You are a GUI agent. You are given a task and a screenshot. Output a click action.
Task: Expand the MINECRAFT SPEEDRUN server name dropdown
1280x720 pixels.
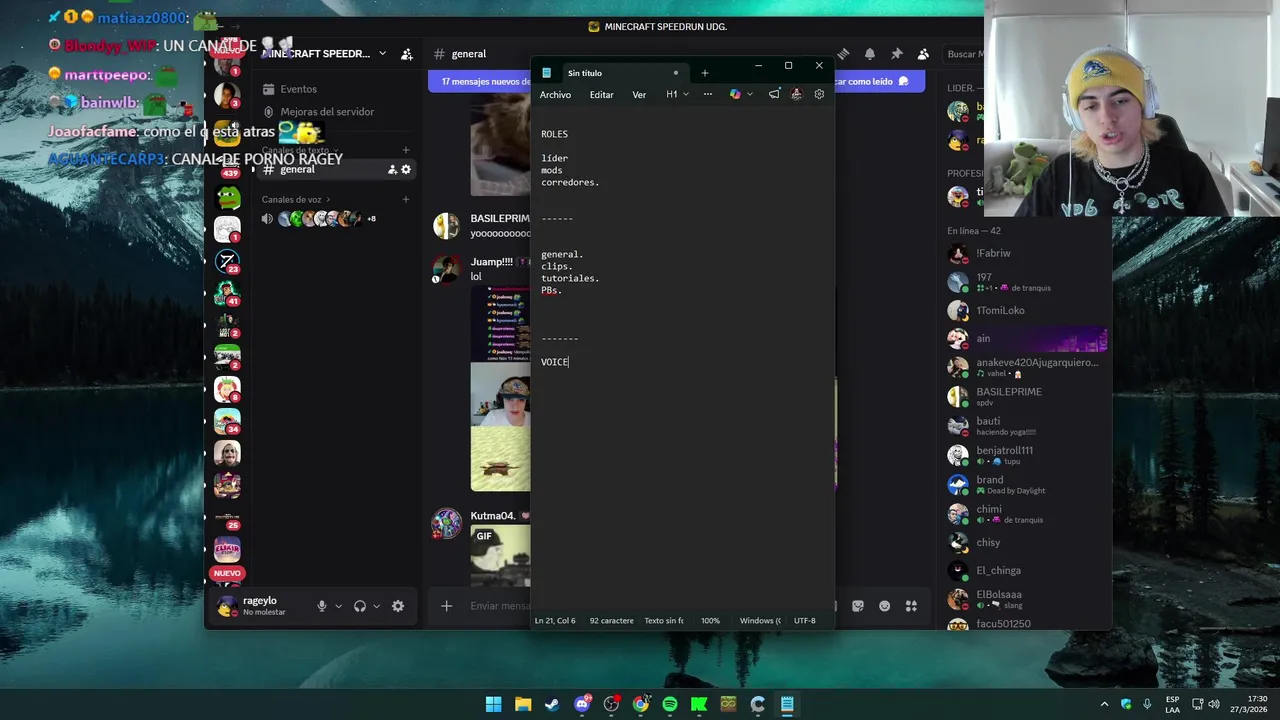coord(382,54)
